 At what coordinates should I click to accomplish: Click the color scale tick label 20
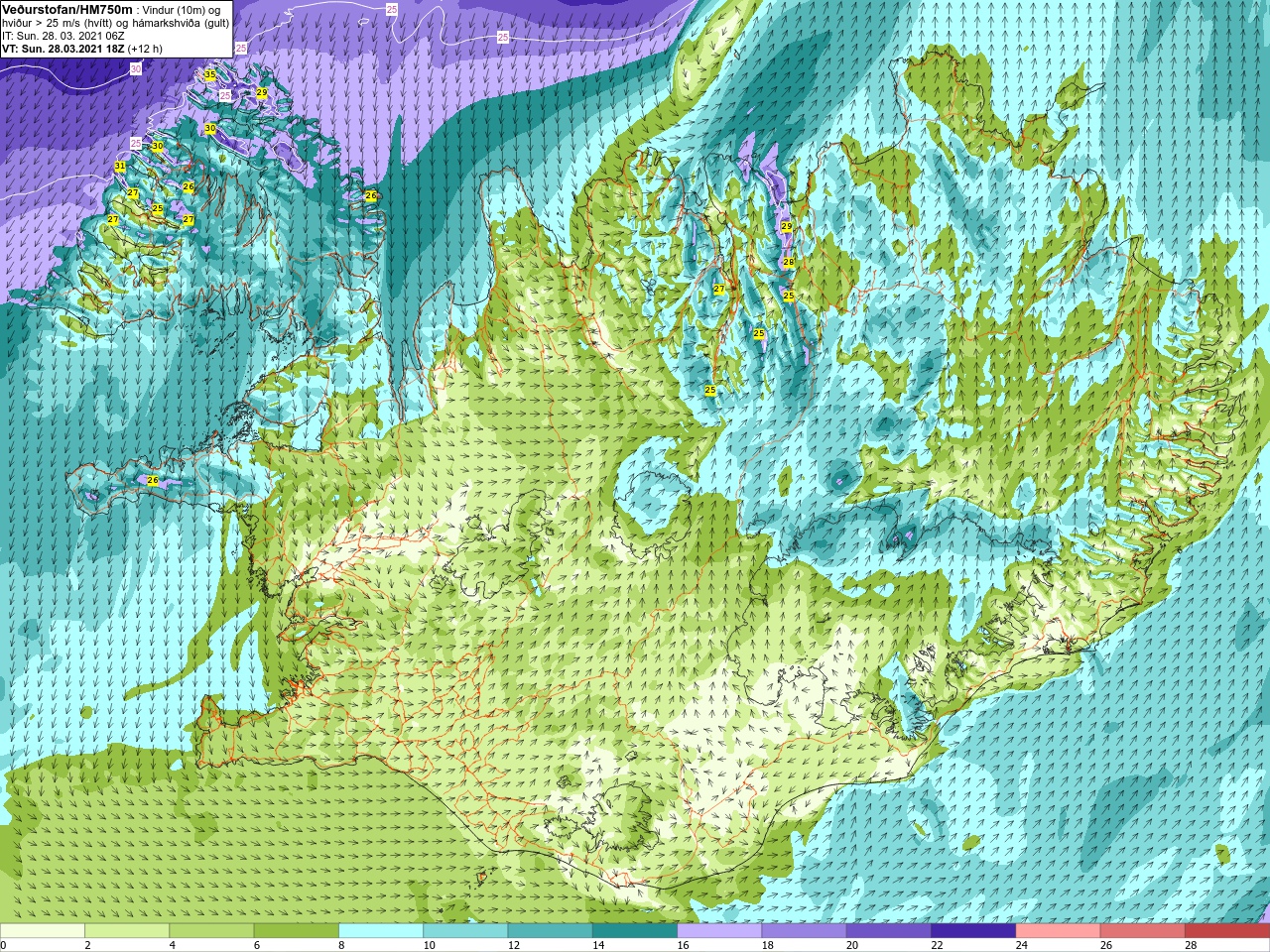tap(852, 945)
